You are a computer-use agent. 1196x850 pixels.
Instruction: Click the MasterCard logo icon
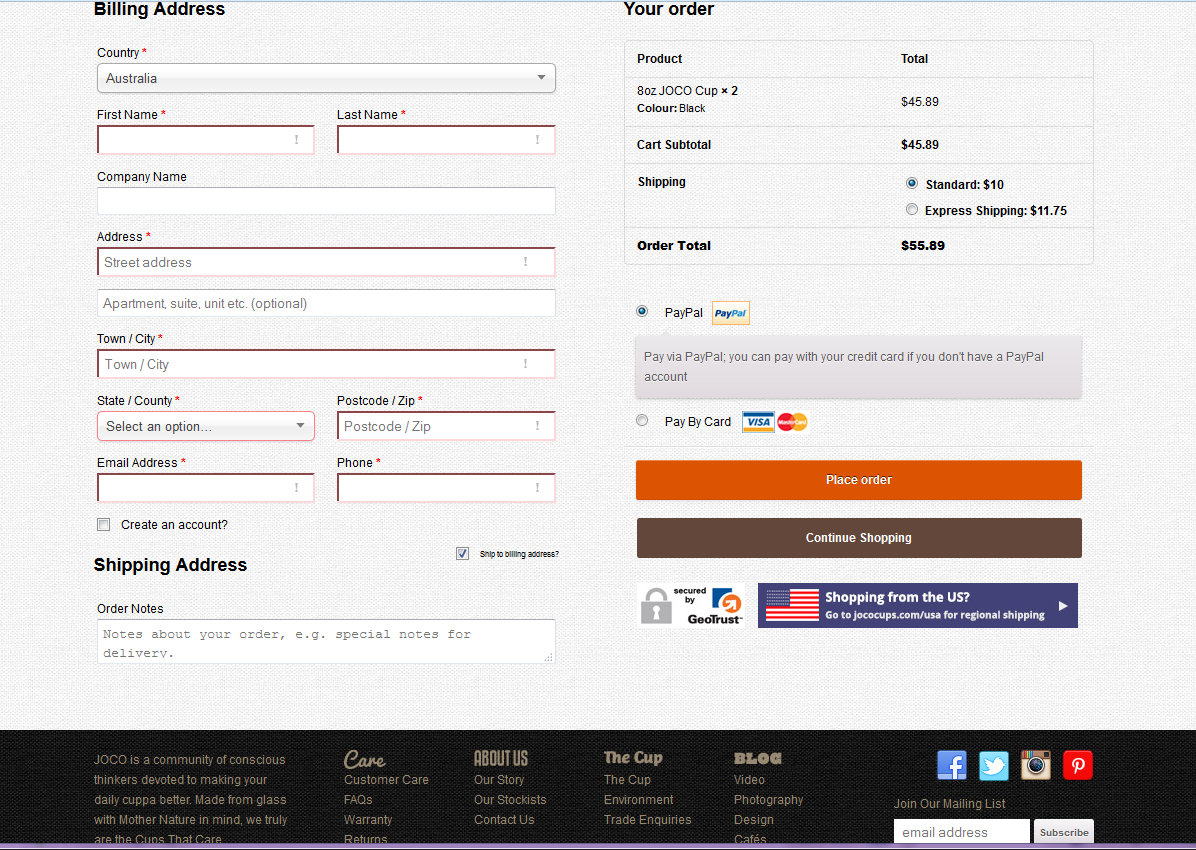point(792,422)
